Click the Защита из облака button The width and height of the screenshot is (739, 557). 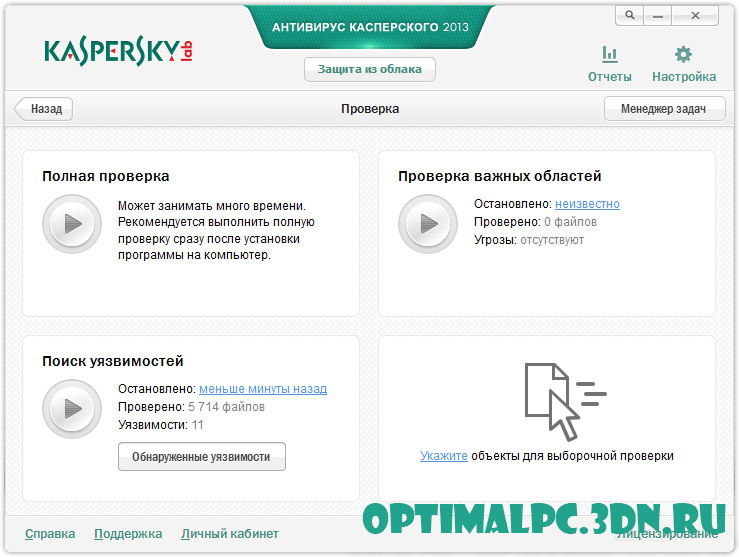(x=370, y=69)
